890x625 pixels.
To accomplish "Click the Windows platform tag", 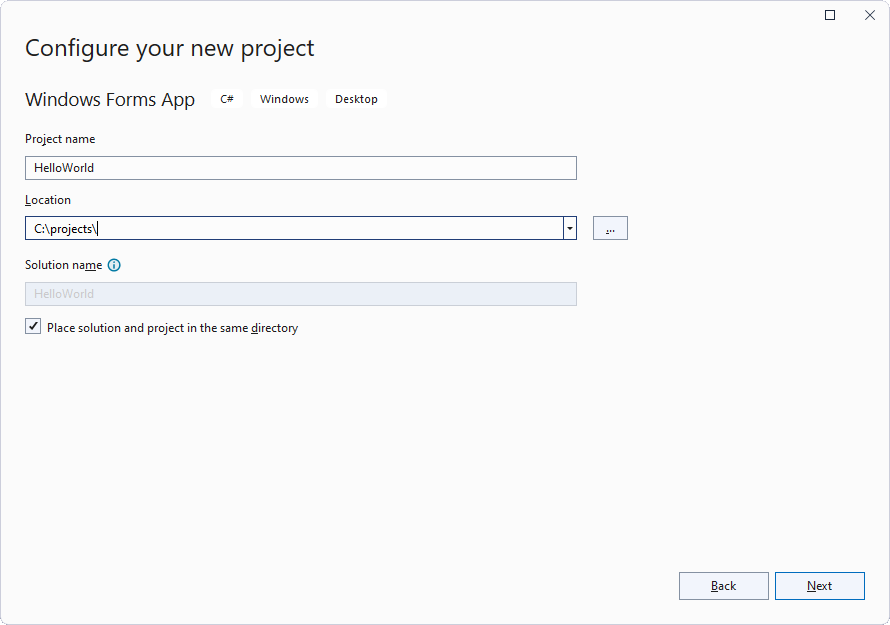I will [x=284, y=99].
